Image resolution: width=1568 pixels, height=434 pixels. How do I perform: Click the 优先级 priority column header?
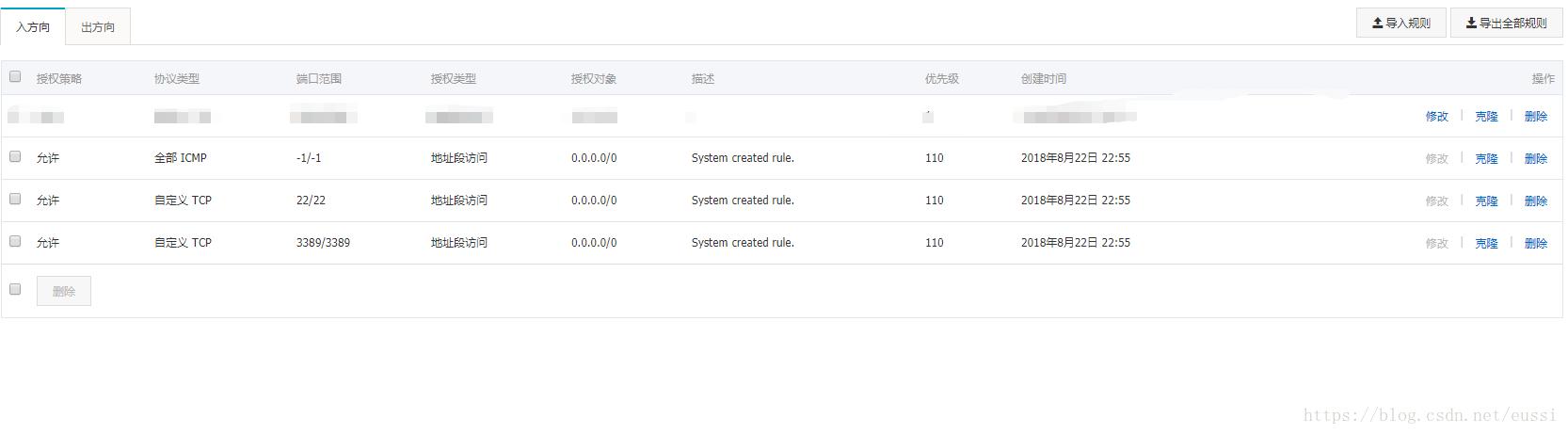point(941,79)
